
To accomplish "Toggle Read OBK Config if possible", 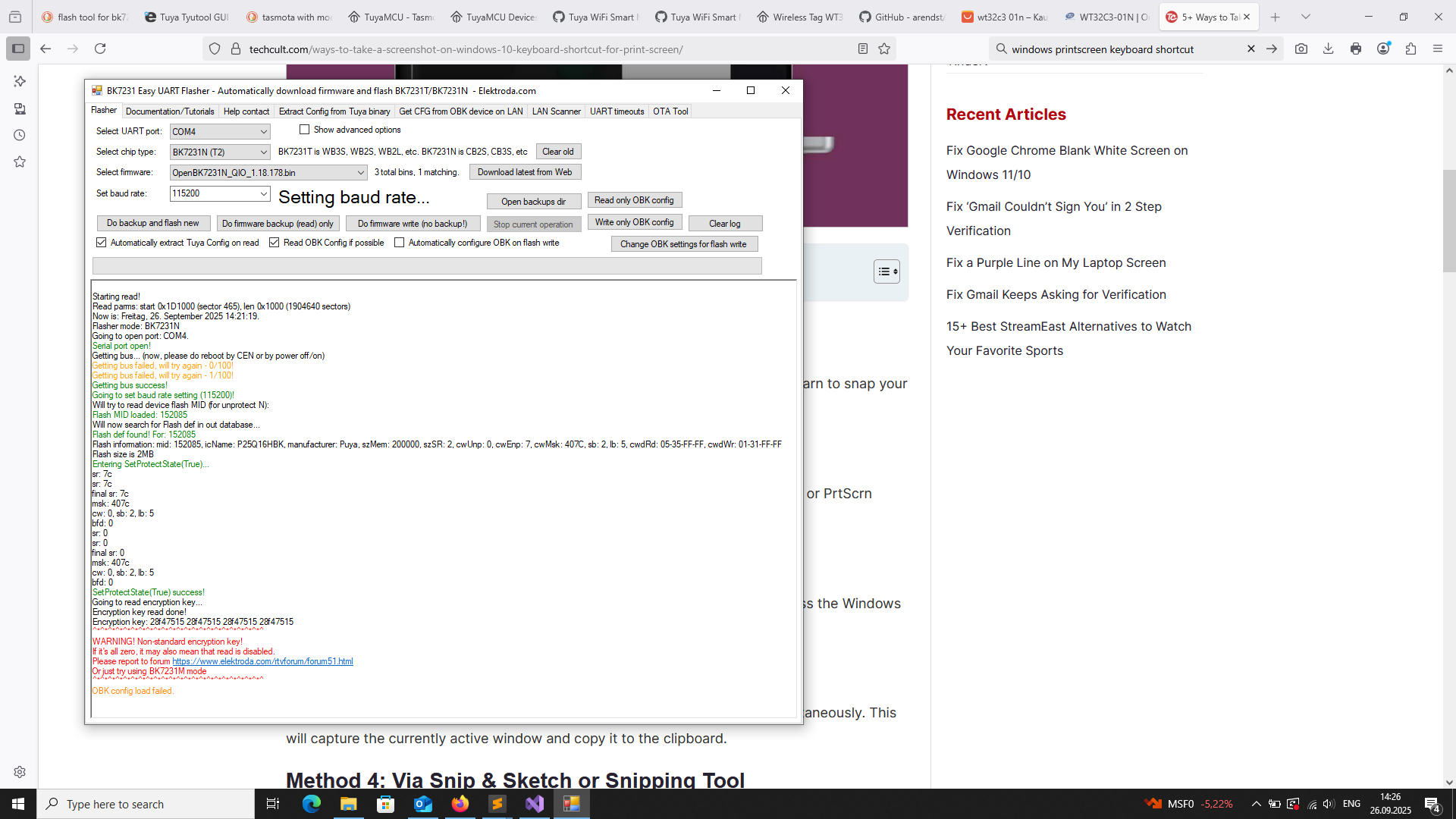I will tap(274, 243).
